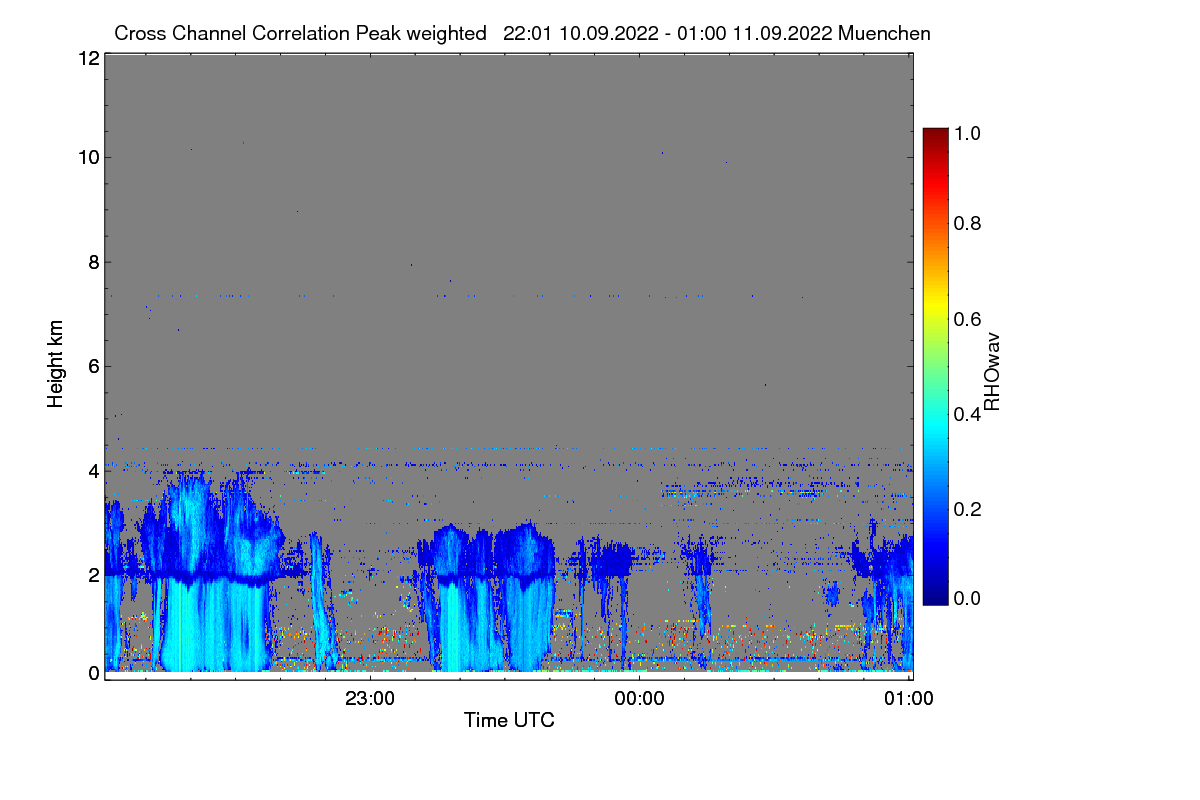Click the 1.0 colorbar label
The width and height of the screenshot is (1200, 800).
[969, 131]
